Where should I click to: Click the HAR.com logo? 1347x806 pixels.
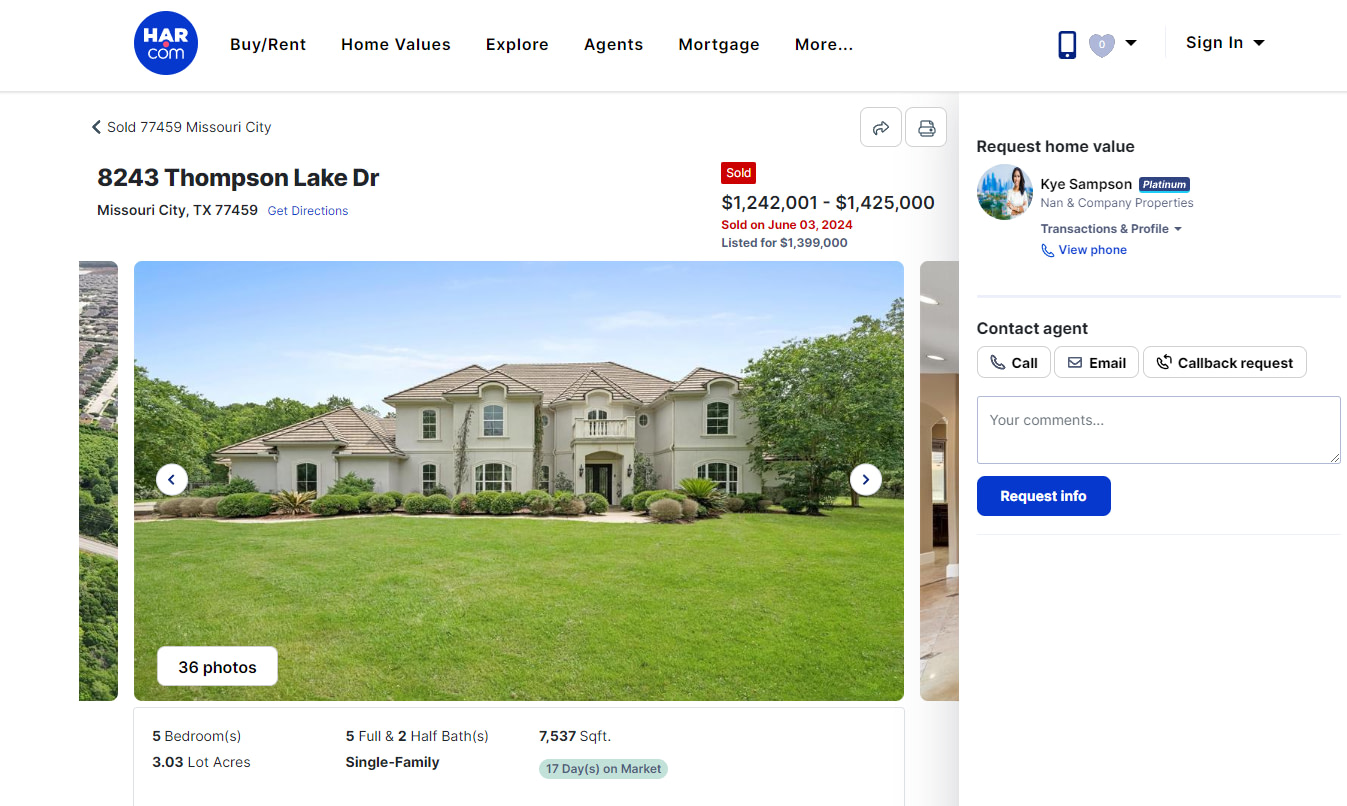(x=166, y=43)
